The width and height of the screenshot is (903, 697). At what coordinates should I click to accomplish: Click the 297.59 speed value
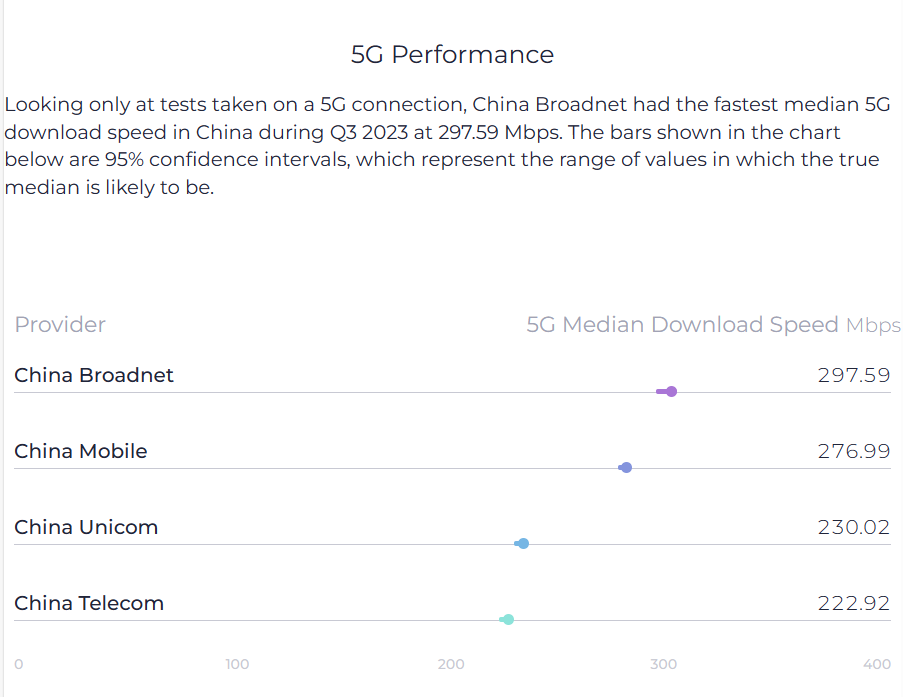click(x=854, y=376)
